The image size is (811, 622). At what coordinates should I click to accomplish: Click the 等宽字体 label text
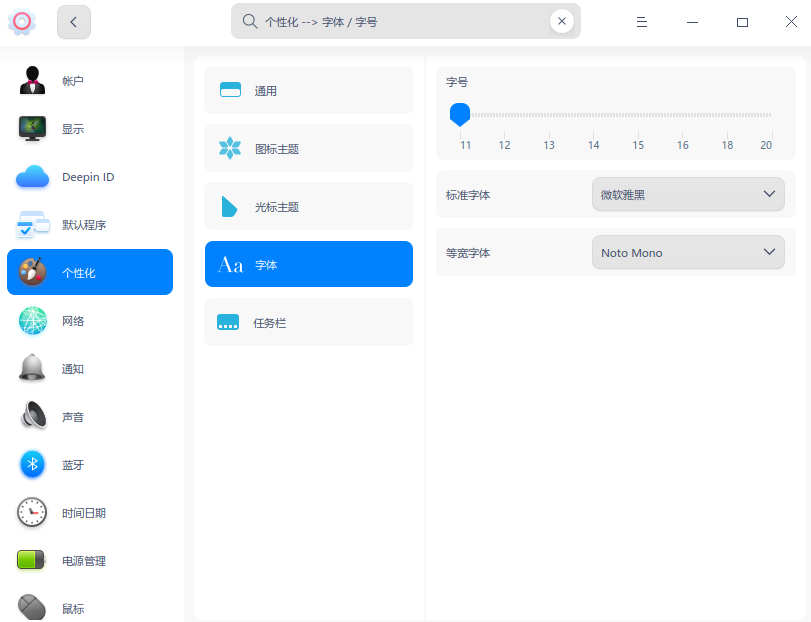468,253
